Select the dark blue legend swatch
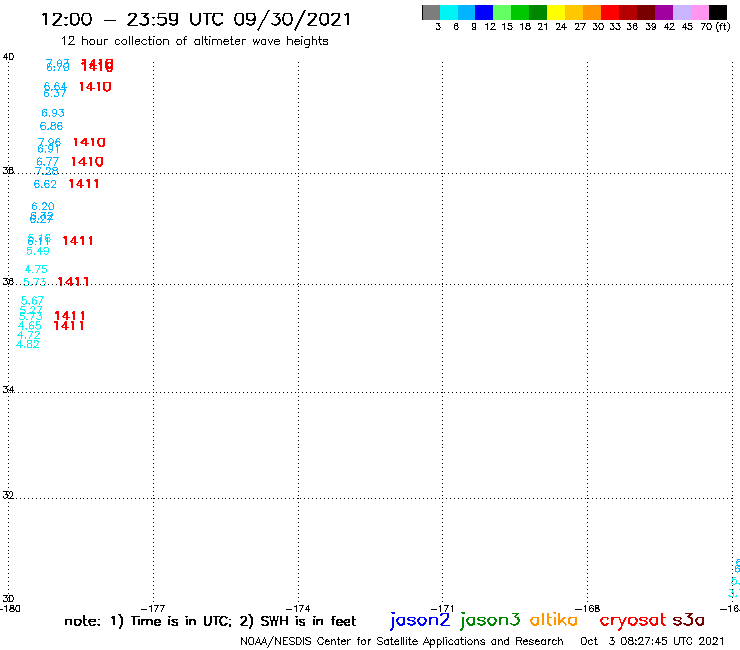The height and width of the screenshot is (650, 740). [x=484, y=12]
